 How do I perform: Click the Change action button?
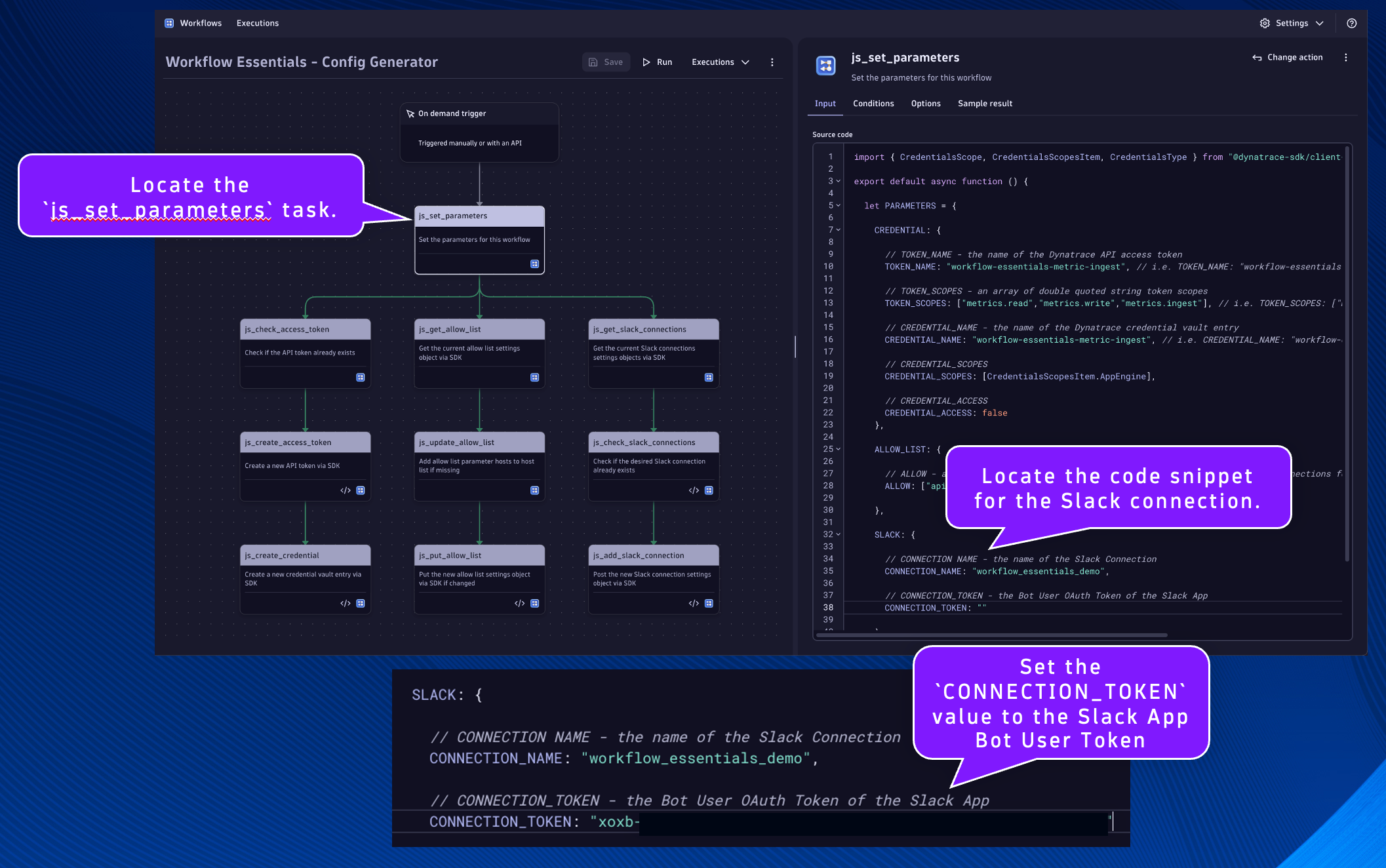1288,58
